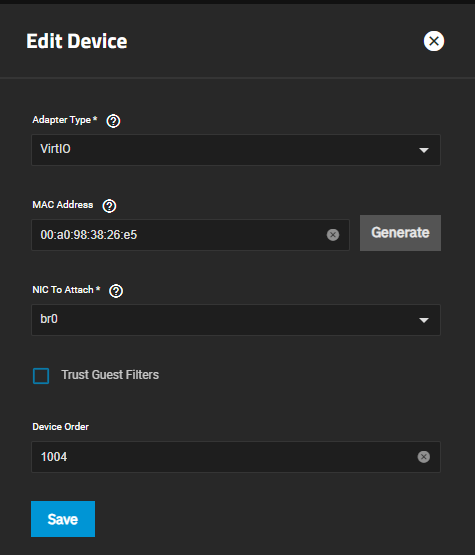The height and width of the screenshot is (555, 475).
Task: Clear the Device Order value using its X icon
Action: pyautogui.click(x=424, y=457)
